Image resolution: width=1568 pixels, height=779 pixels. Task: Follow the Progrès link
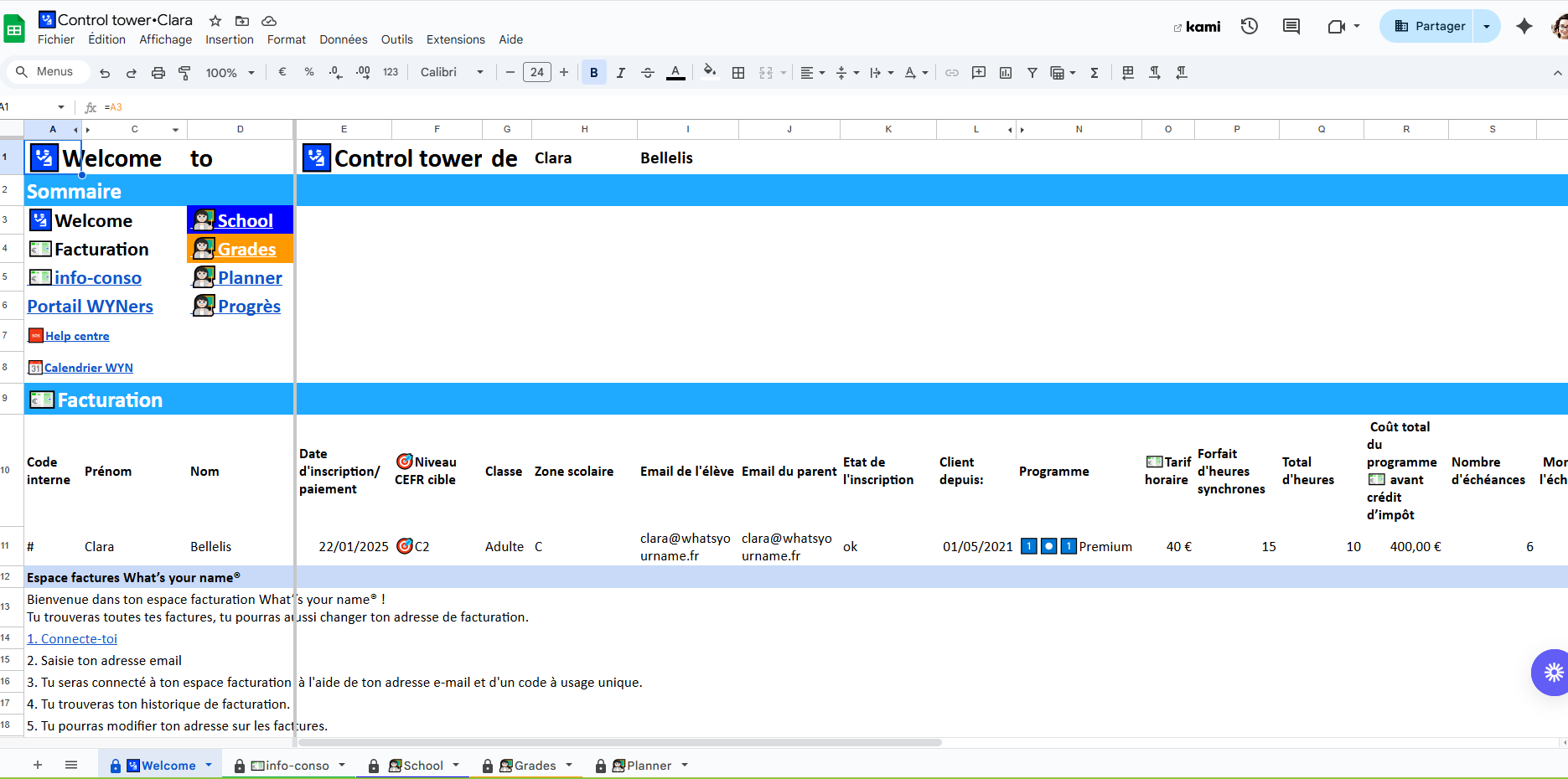click(249, 307)
